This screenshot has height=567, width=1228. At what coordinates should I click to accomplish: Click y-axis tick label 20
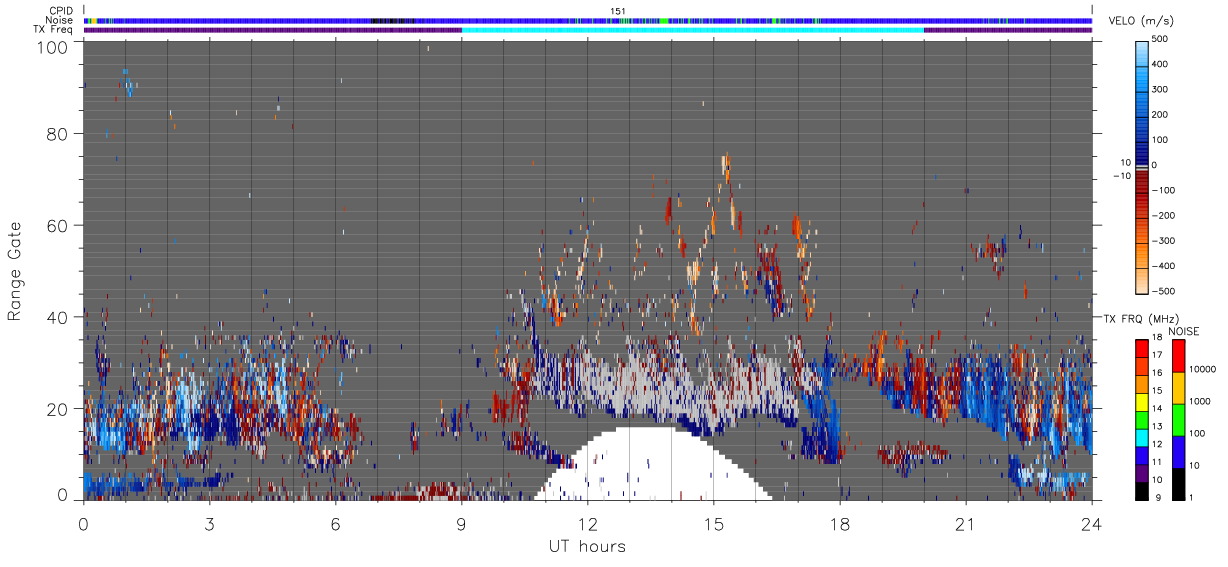coord(58,408)
